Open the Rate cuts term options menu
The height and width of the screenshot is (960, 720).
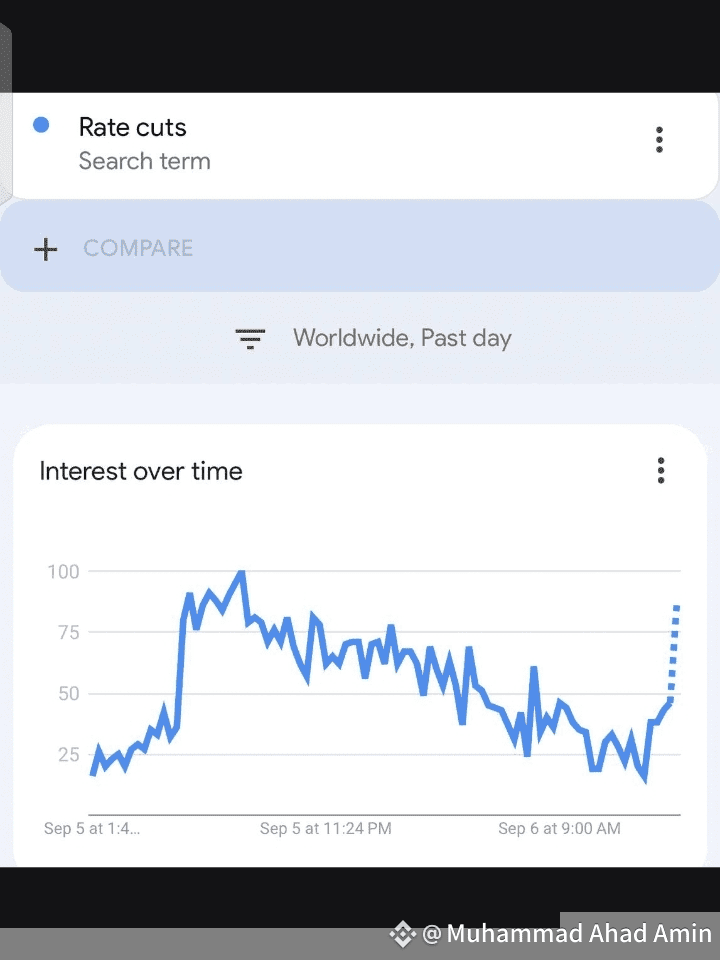[x=659, y=140]
